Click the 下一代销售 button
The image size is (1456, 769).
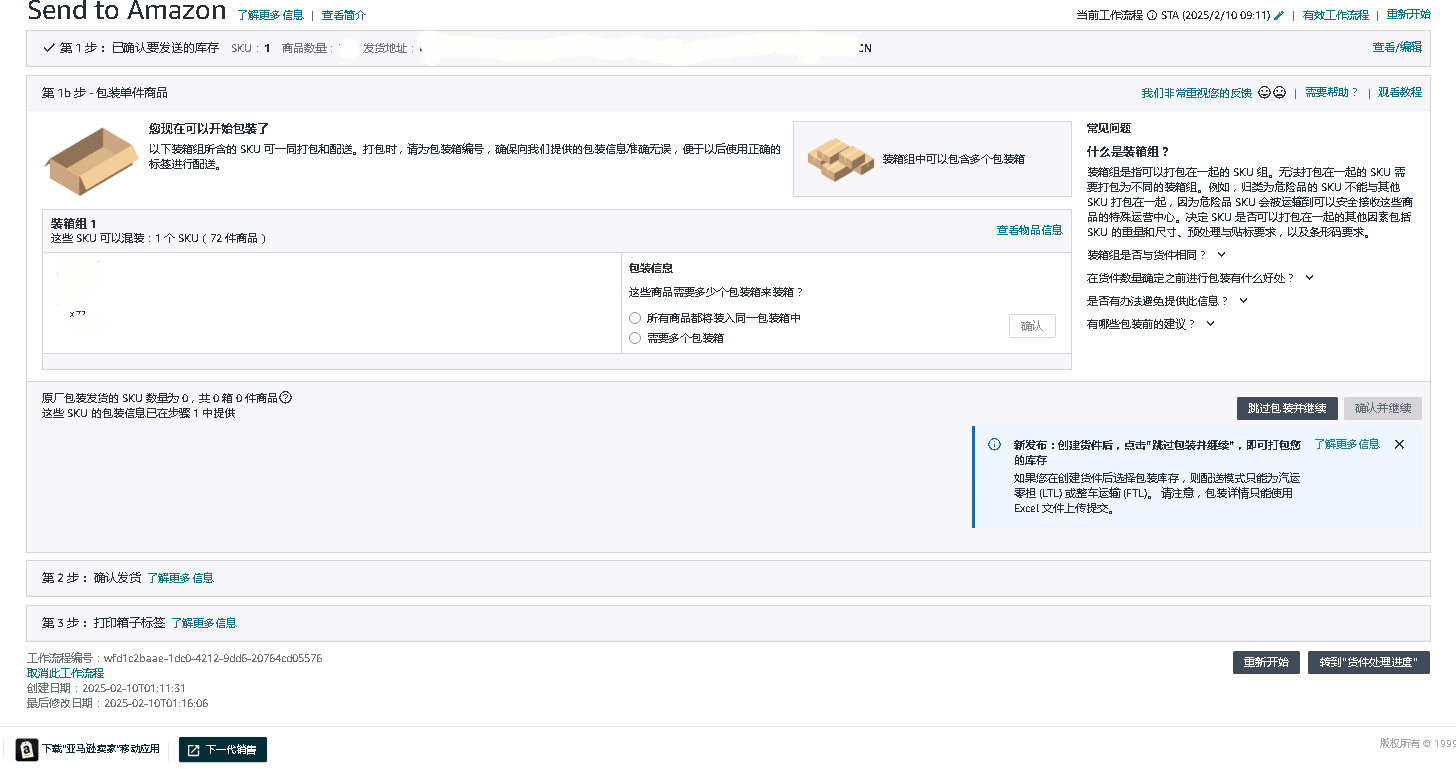223,749
